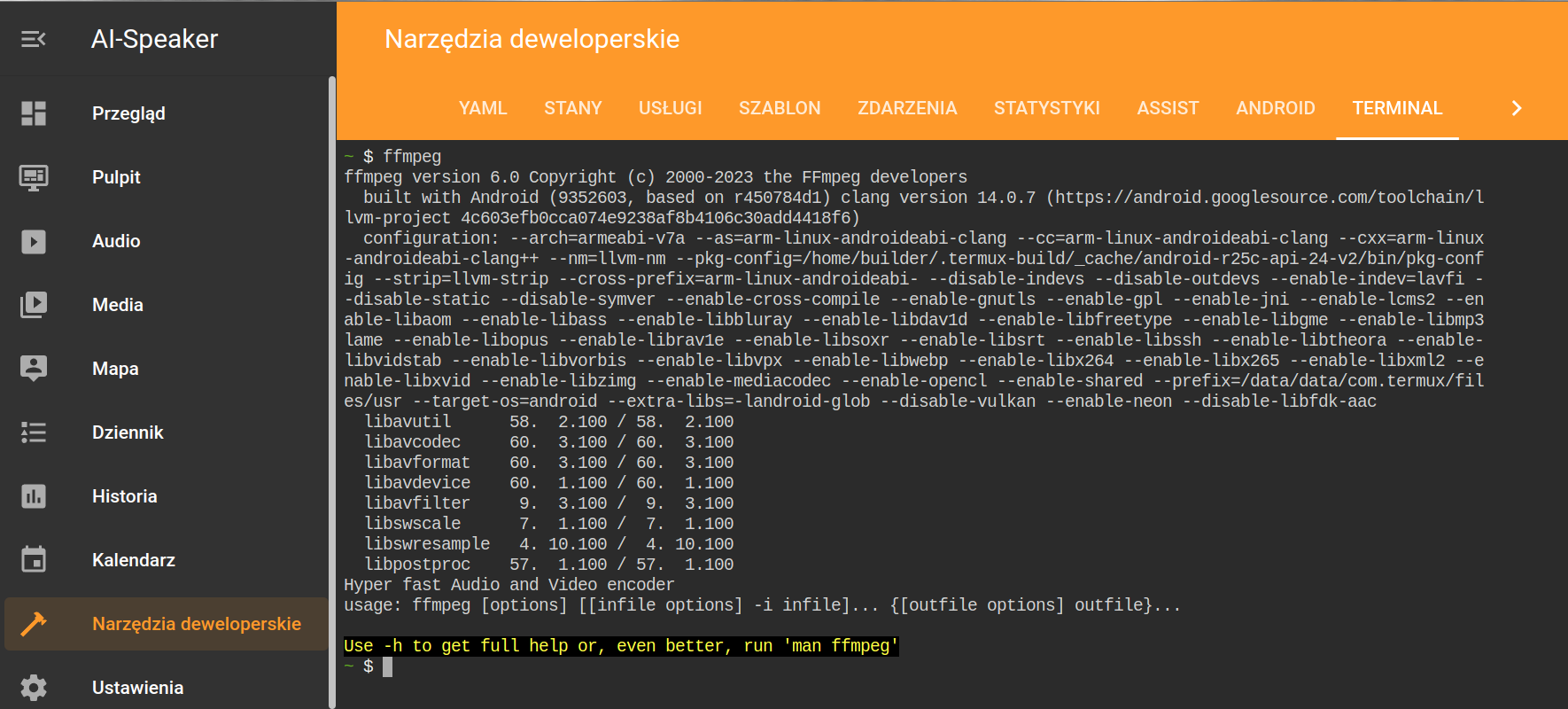The height and width of the screenshot is (709, 1568).
Task: Open the Ustawienia gear icon
Action: pyautogui.click(x=34, y=688)
